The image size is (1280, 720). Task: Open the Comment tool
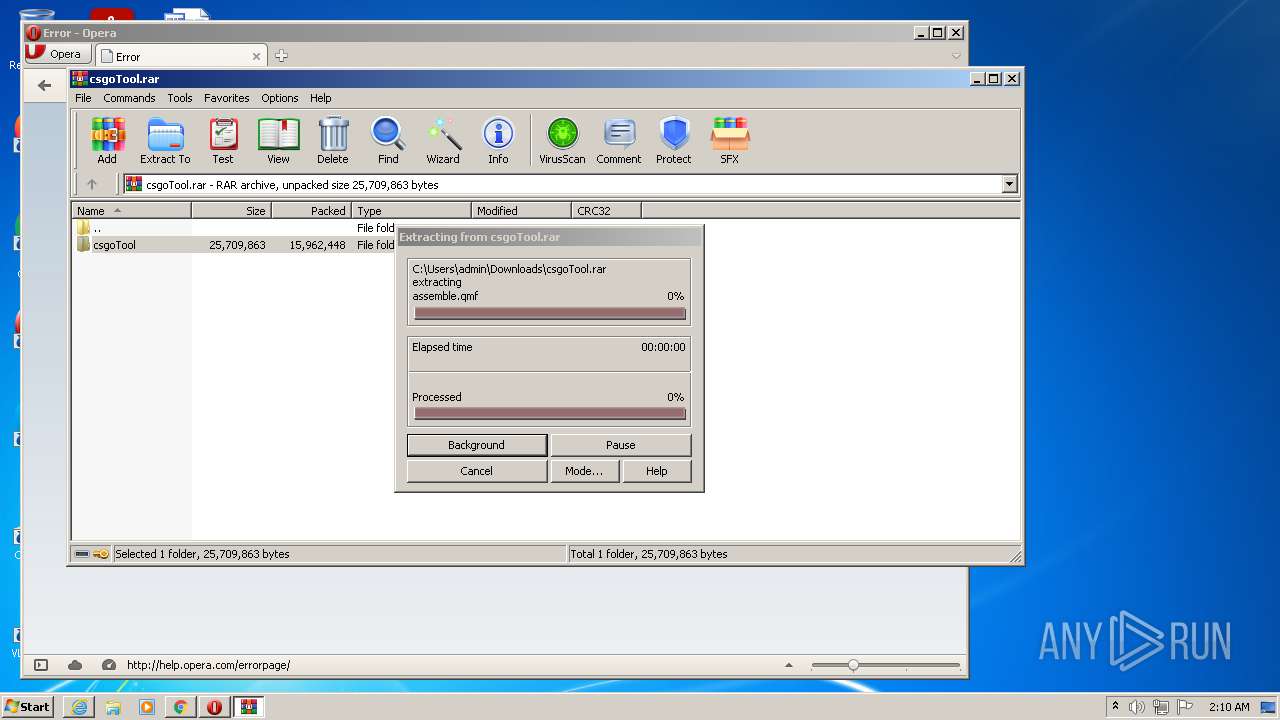coord(619,140)
